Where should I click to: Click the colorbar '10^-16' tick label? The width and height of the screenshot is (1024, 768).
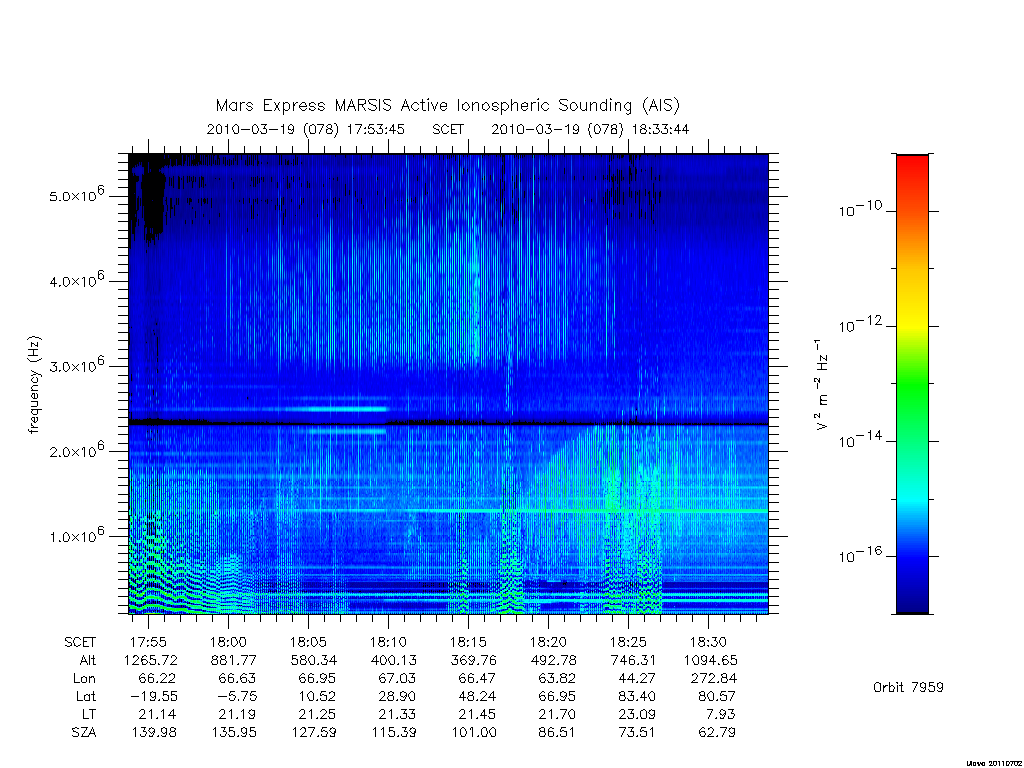(860, 554)
